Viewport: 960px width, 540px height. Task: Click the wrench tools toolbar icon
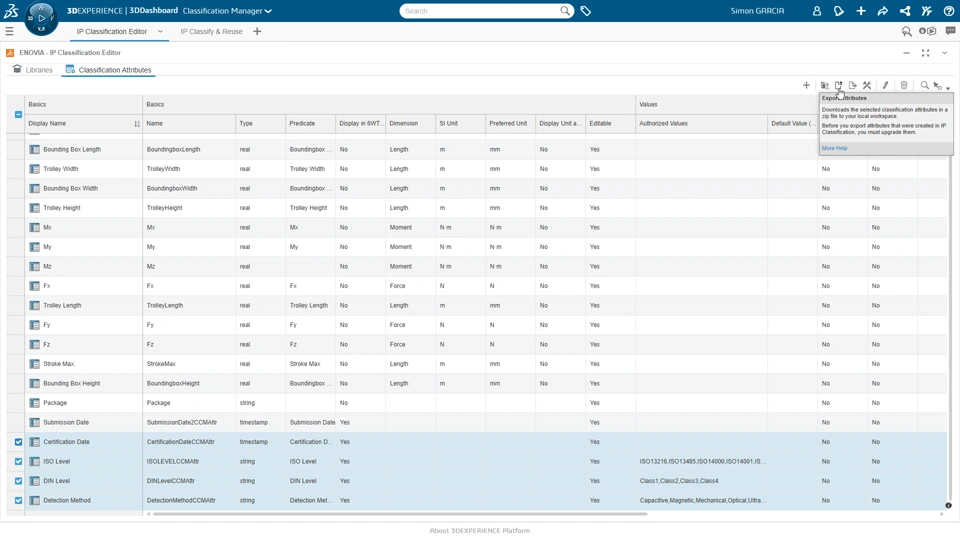[x=867, y=85]
